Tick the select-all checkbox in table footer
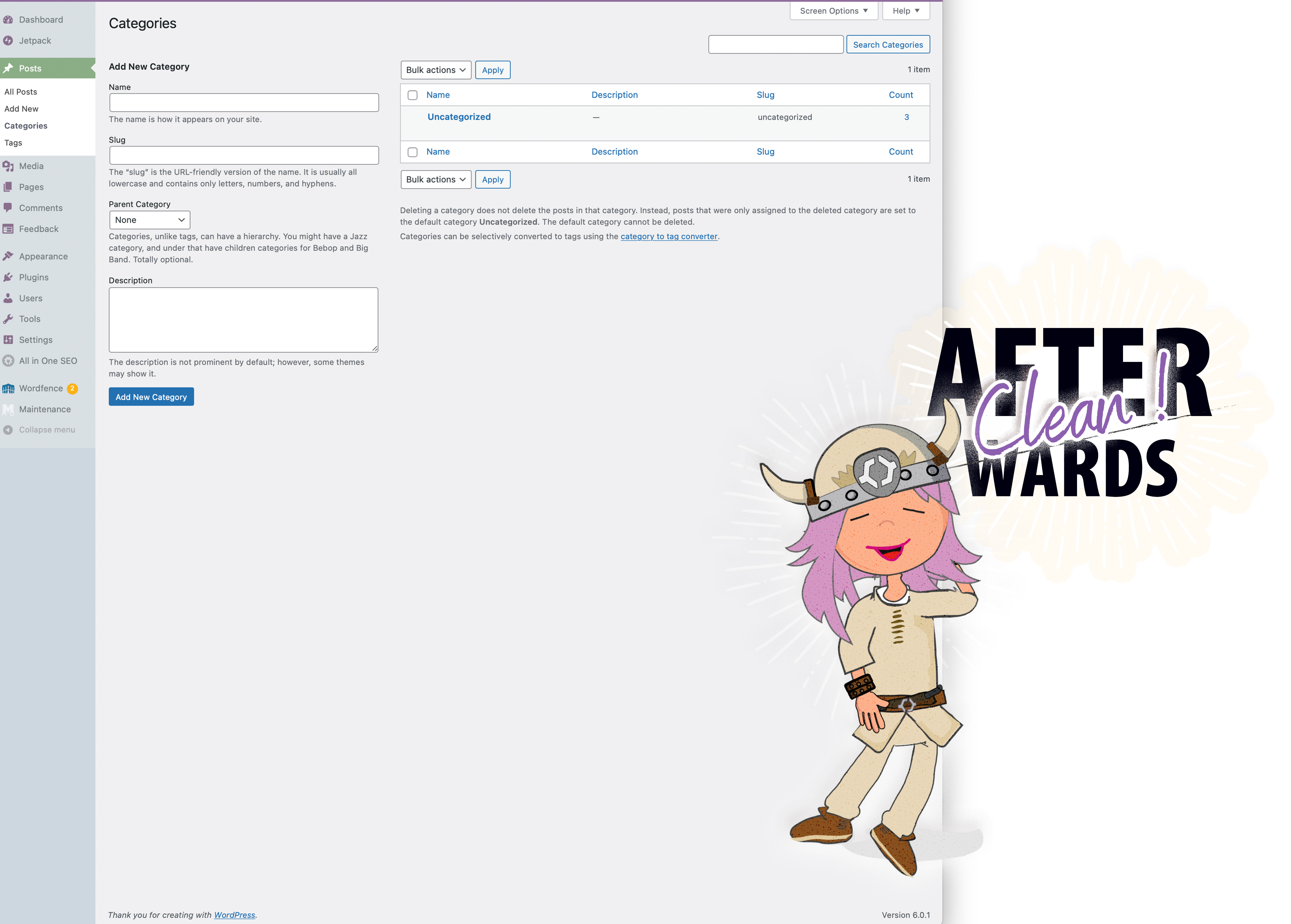1291x924 pixels. click(413, 152)
